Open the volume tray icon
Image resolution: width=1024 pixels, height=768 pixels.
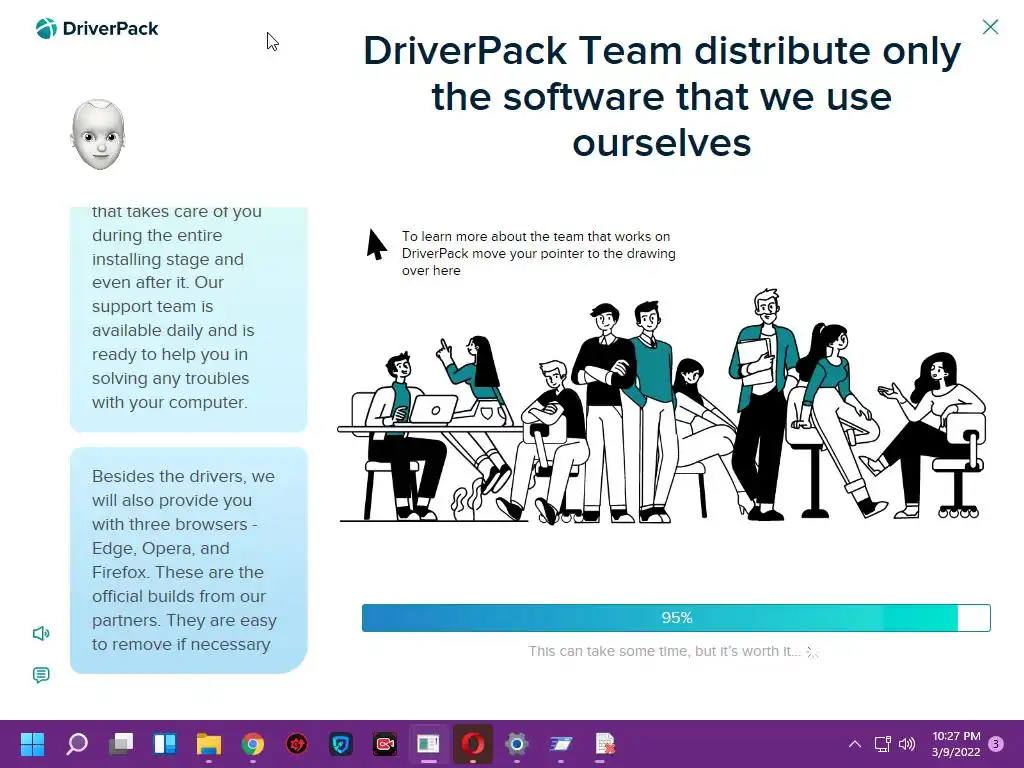click(x=907, y=744)
